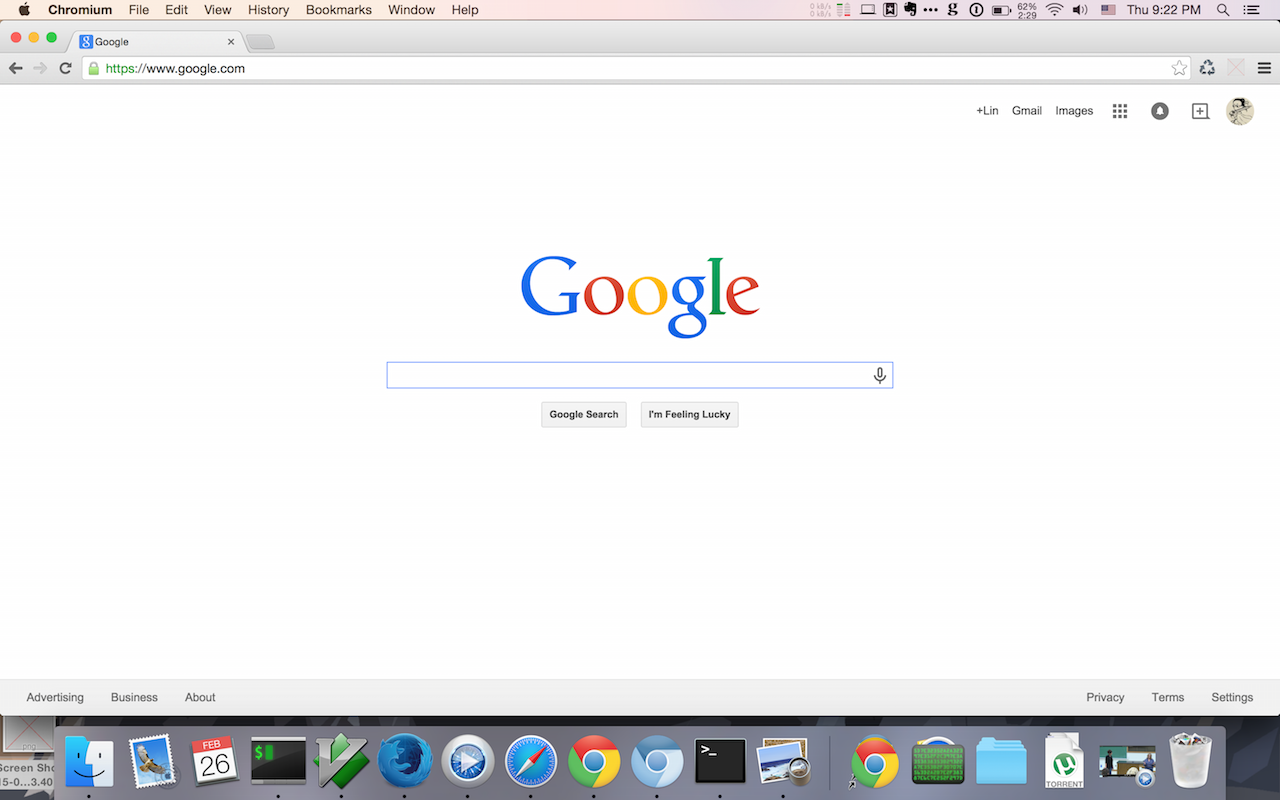Open the Chromium application menu
1280x800 pixels.
[80, 10]
